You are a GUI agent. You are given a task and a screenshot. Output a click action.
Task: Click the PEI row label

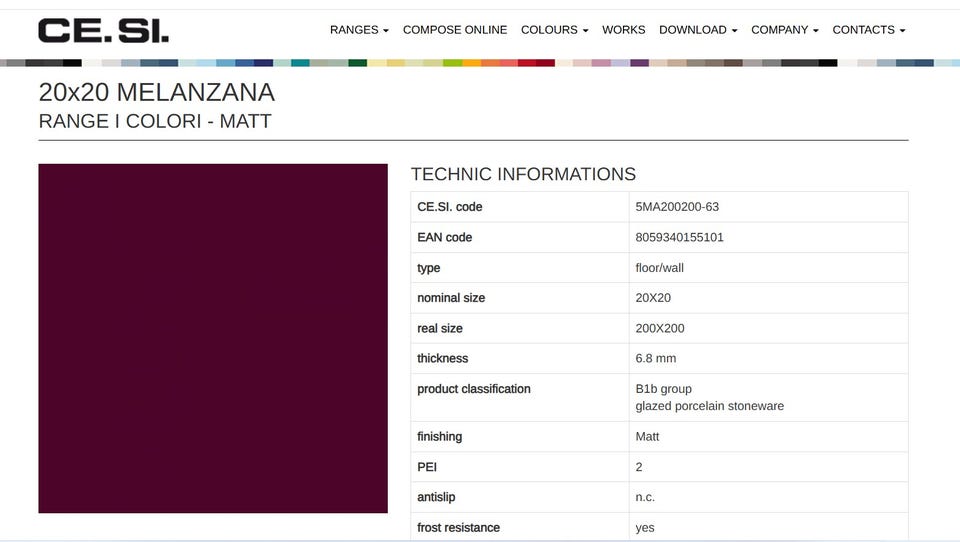pos(427,467)
